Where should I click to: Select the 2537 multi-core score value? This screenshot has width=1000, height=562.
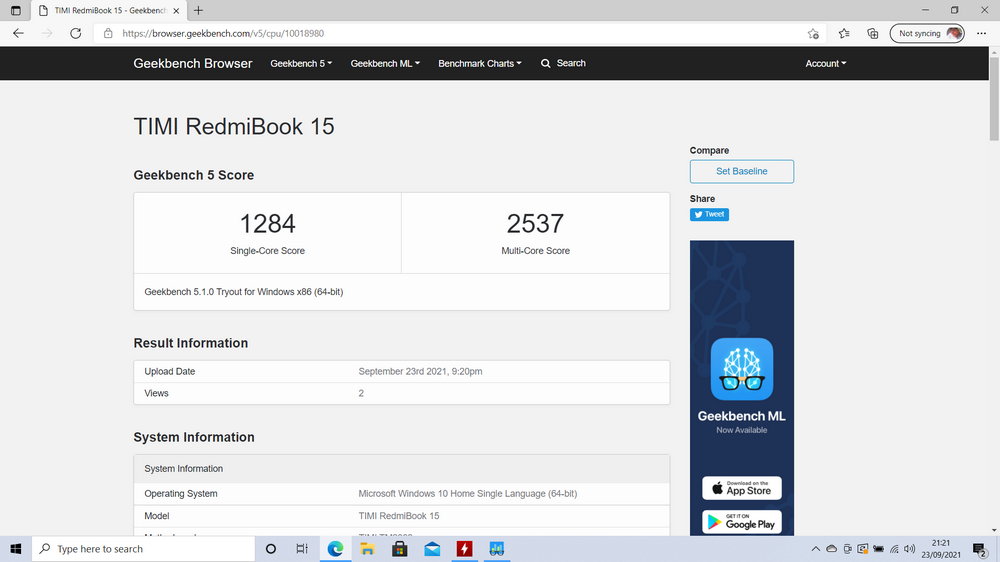point(535,224)
